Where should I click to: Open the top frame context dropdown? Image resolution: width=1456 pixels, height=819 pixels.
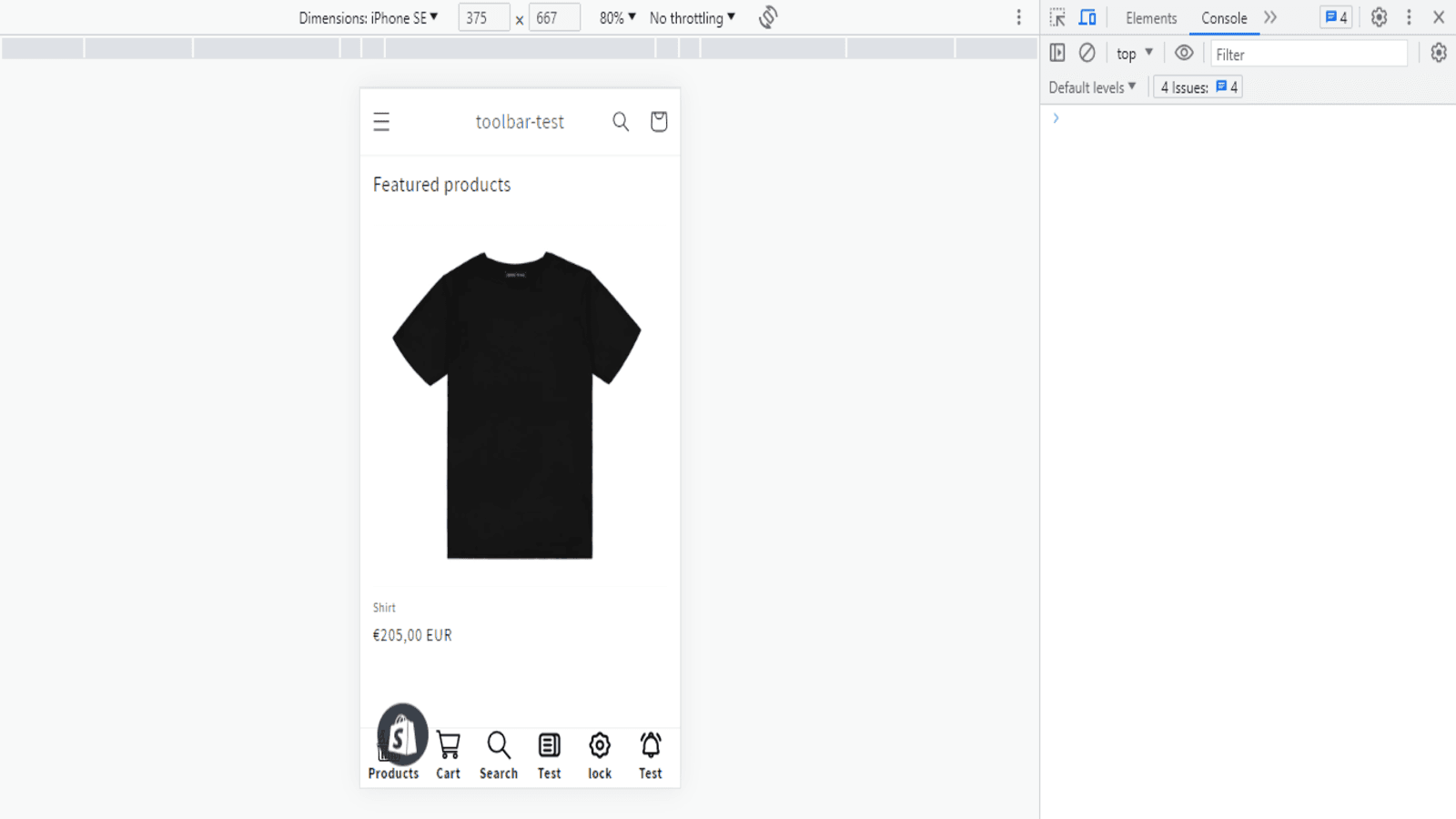coord(1133,53)
